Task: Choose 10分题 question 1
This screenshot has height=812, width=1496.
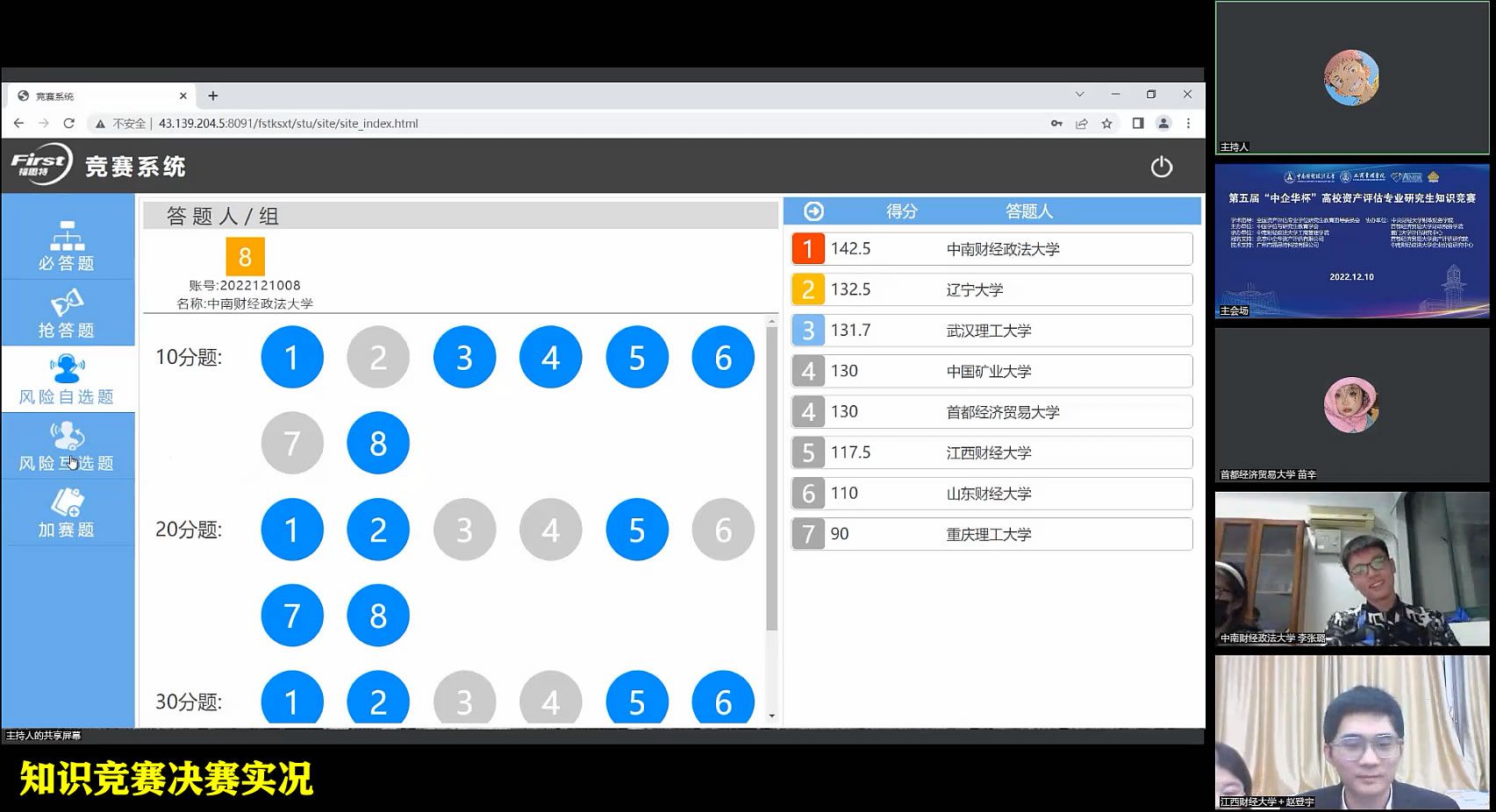Action: pyautogui.click(x=292, y=357)
